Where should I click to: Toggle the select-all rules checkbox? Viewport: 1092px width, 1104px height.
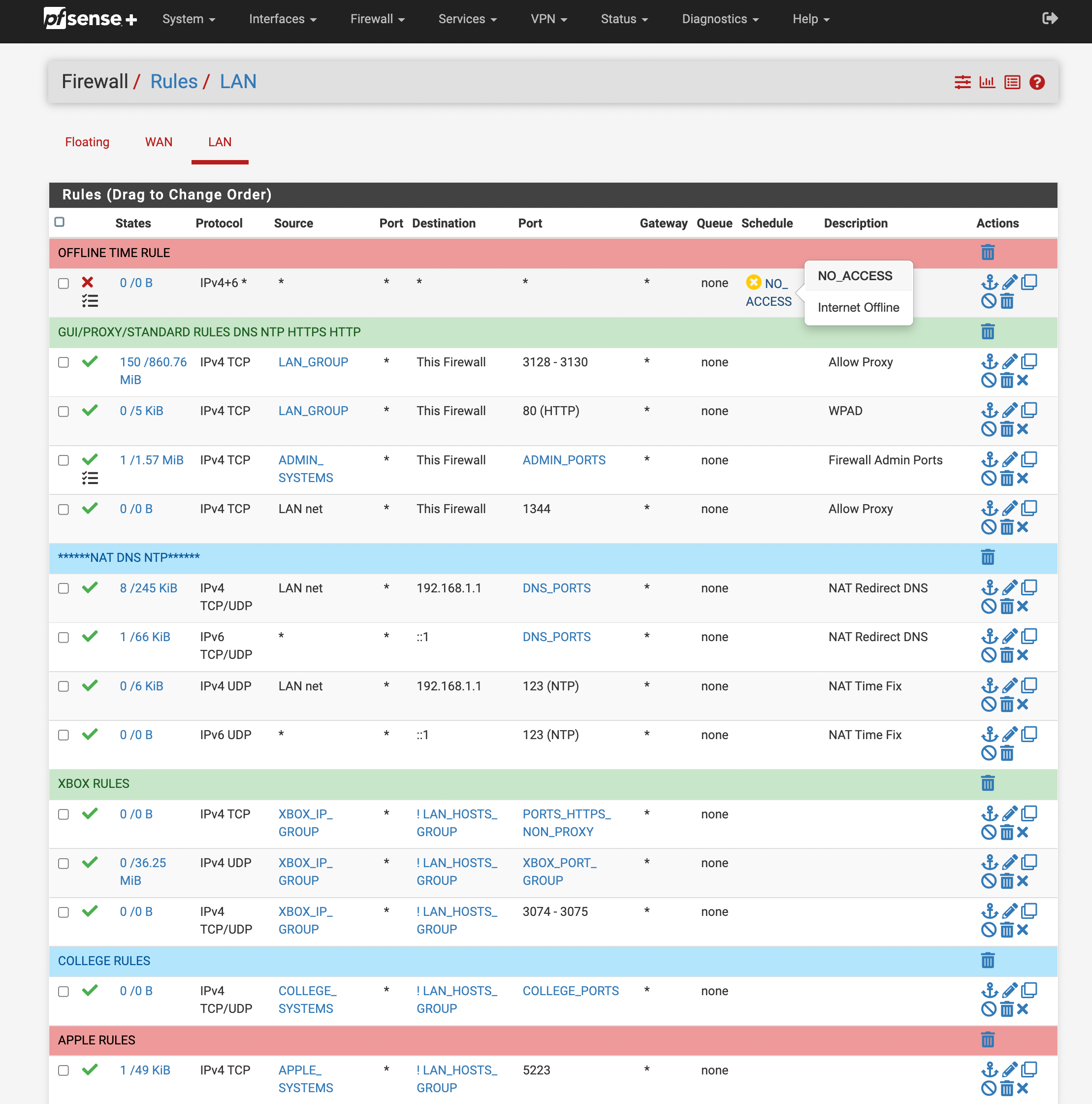(x=60, y=222)
